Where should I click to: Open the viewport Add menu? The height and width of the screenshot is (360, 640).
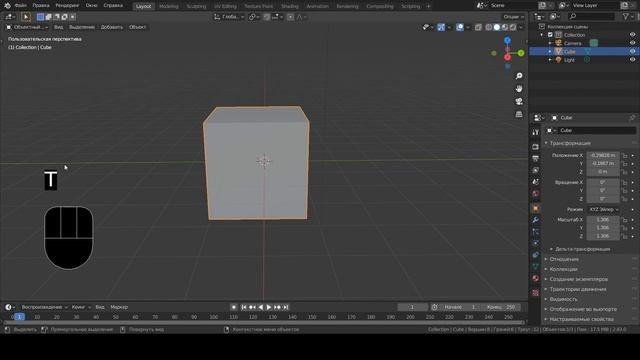point(111,27)
